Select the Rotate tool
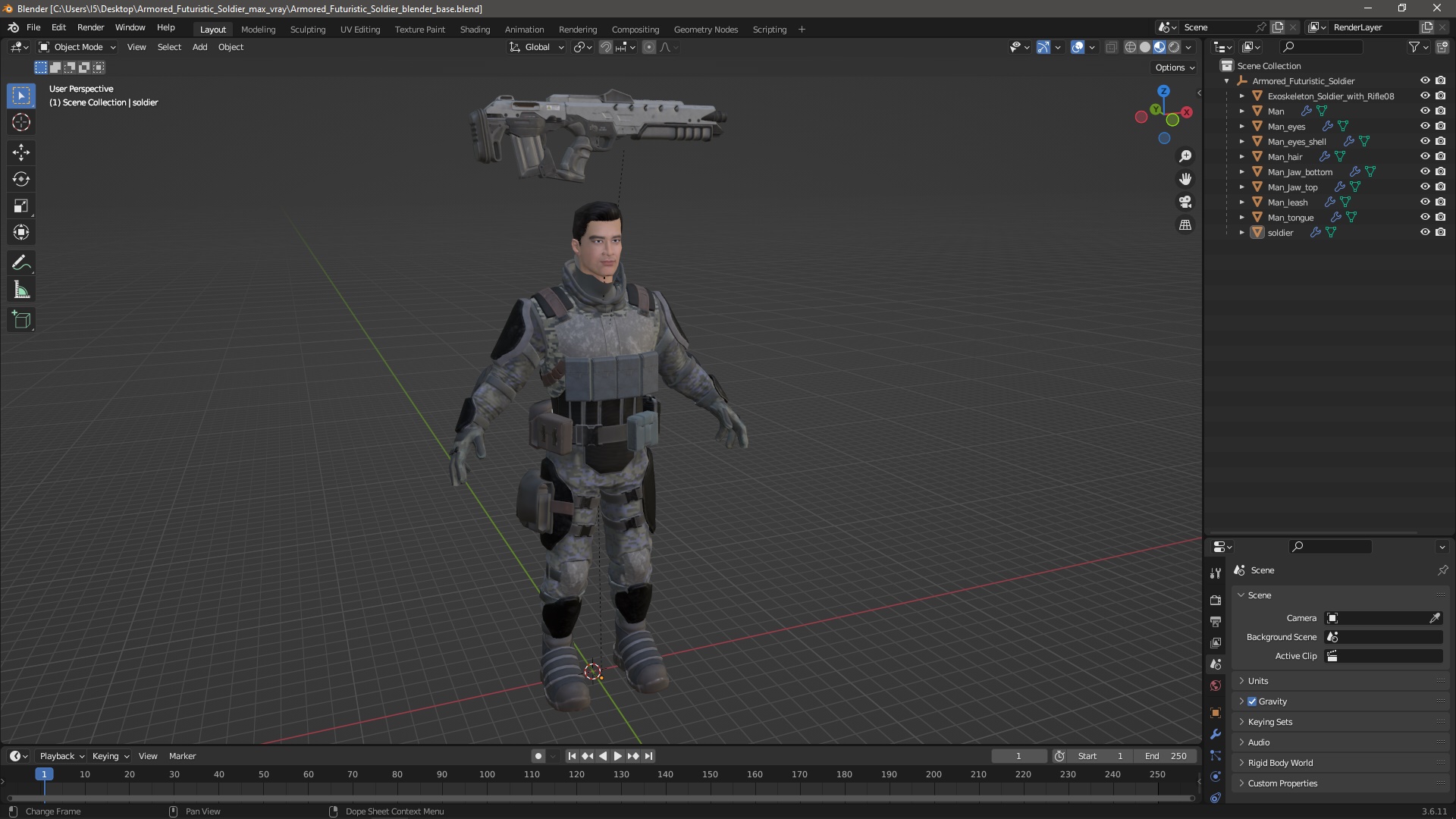 pos(20,179)
